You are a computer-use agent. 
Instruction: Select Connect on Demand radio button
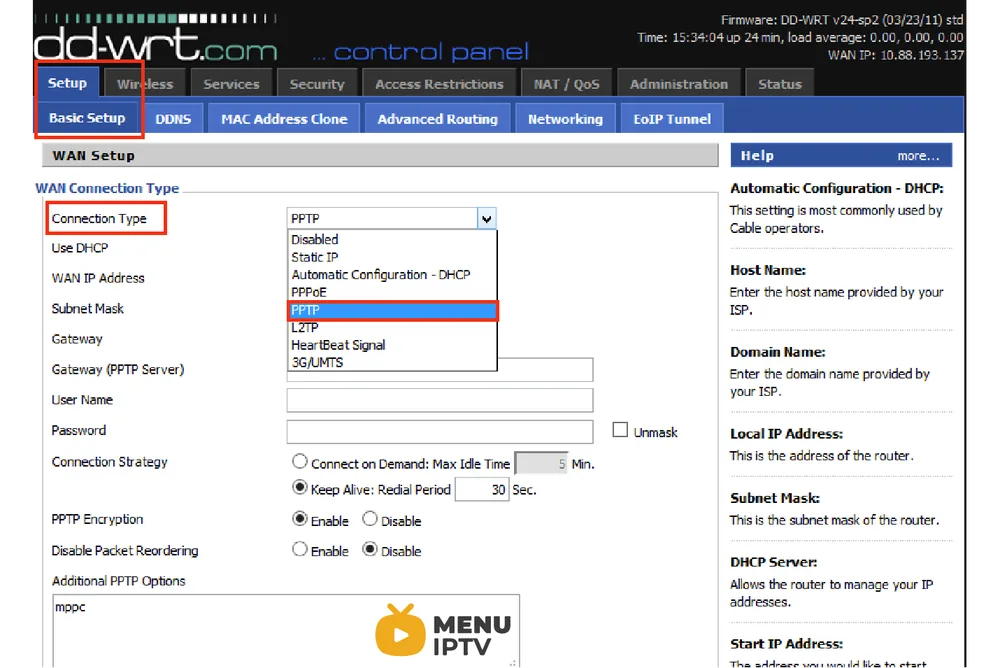[x=299, y=461]
